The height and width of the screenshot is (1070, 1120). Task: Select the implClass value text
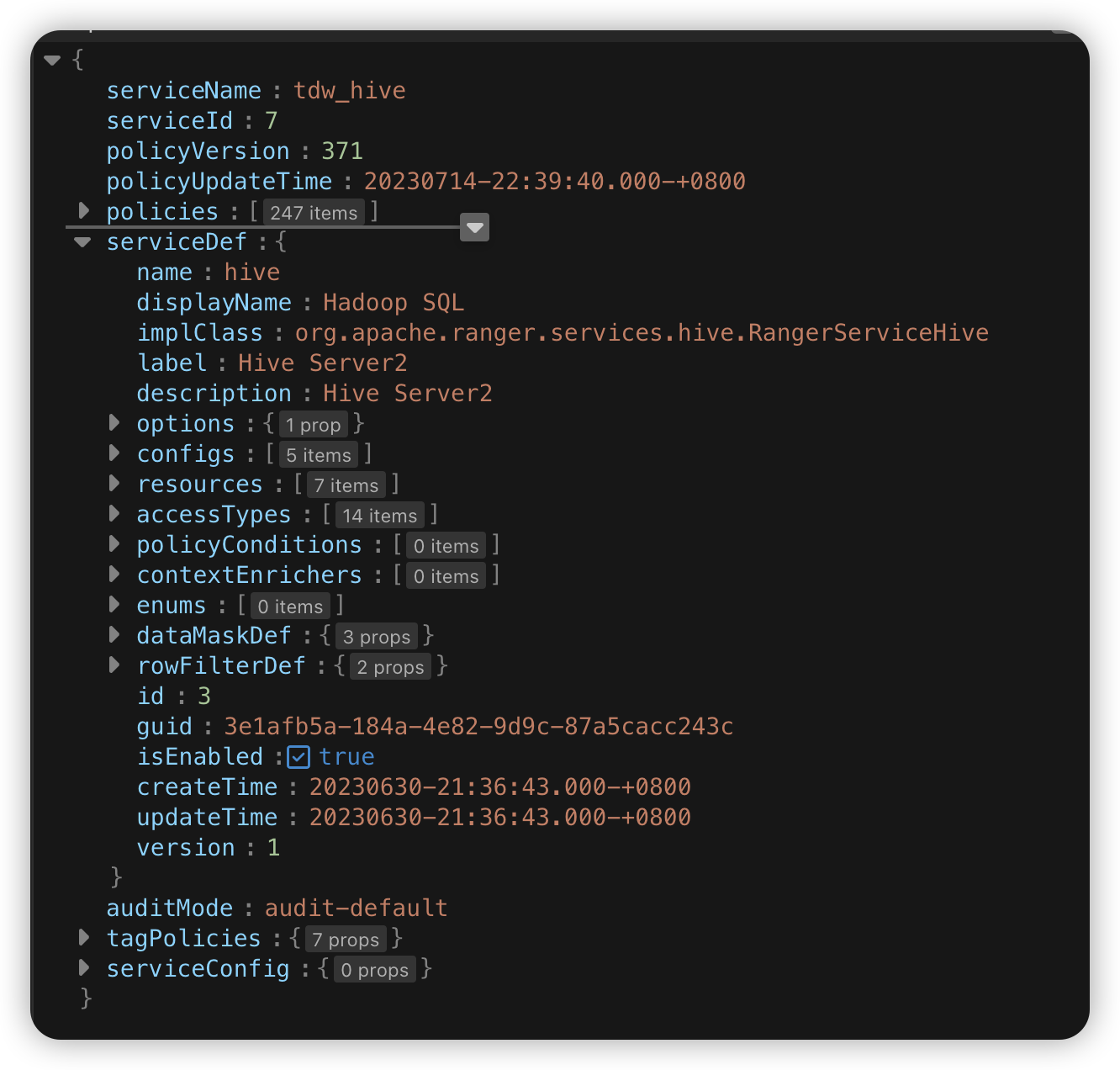coord(641,333)
